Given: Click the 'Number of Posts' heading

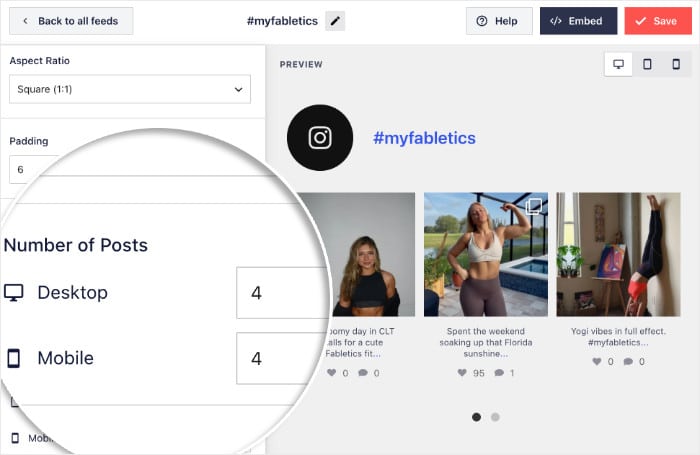Looking at the screenshot, I should coord(76,245).
